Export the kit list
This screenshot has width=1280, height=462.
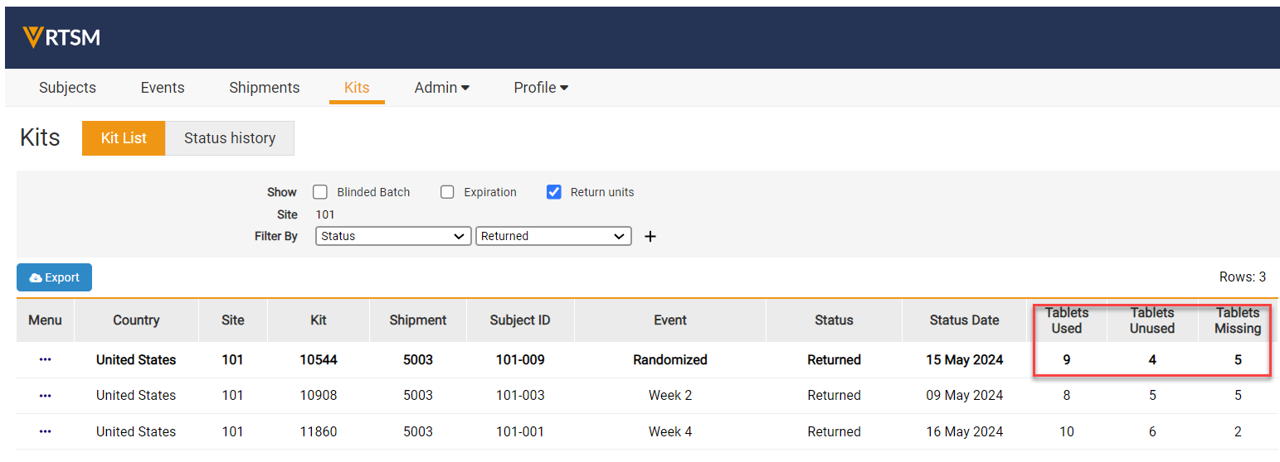(x=54, y=278)
